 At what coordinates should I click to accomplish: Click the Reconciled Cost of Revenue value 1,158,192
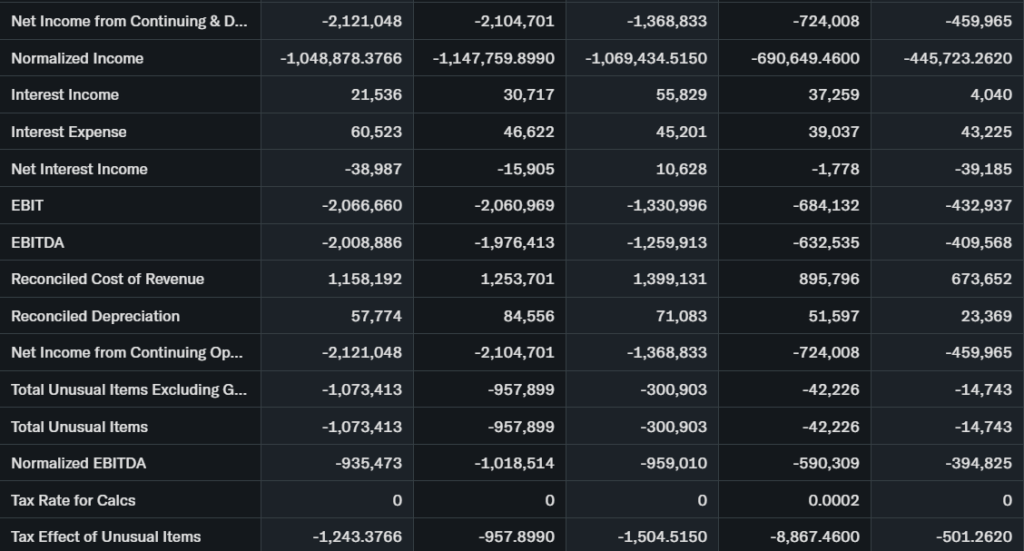(365, 279)
